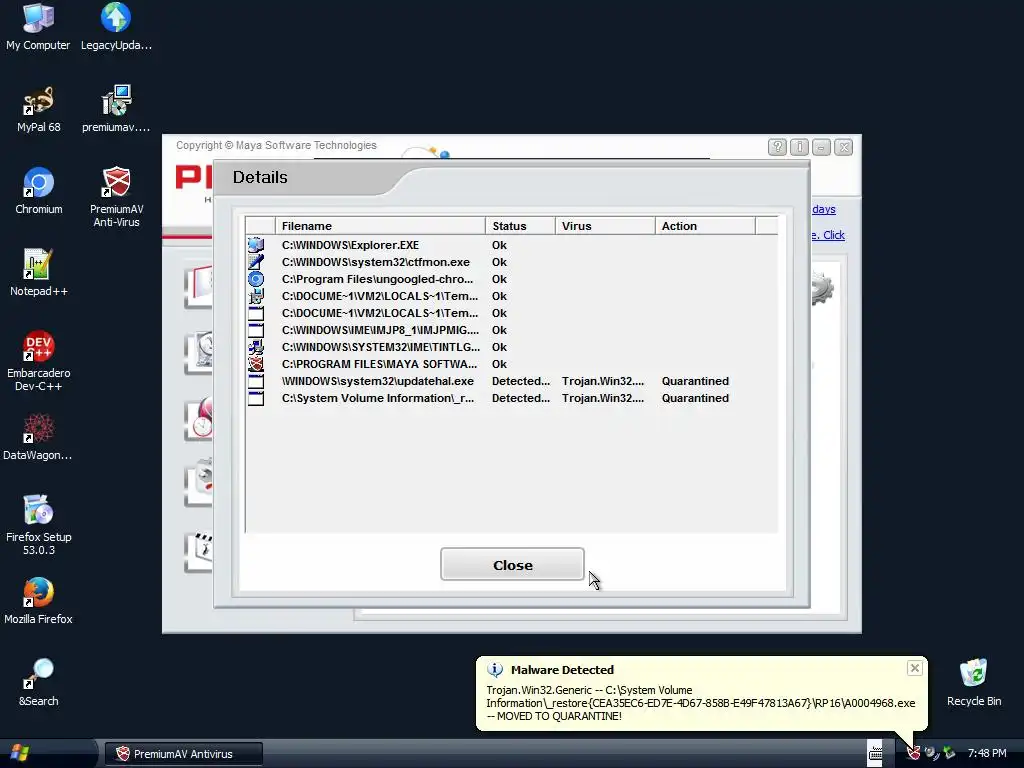Screen dimensions: 1024x768
Task: Select the \WINDOWS\system32\updatehal.exe row
Action: tap(511, 381)
